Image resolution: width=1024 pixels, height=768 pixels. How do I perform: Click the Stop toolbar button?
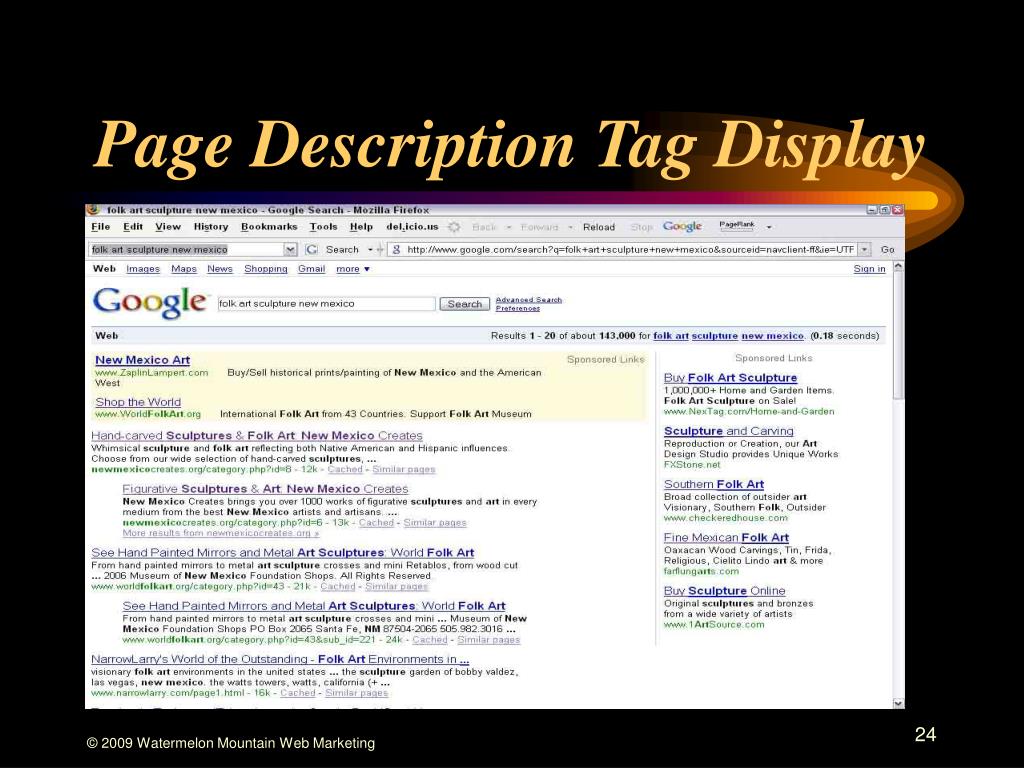(x=641, y=227)
